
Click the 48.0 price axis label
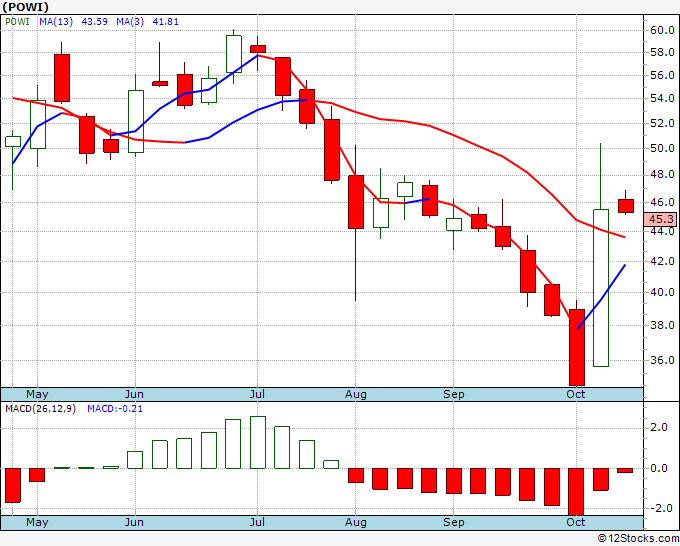click(x=662, y=174)
